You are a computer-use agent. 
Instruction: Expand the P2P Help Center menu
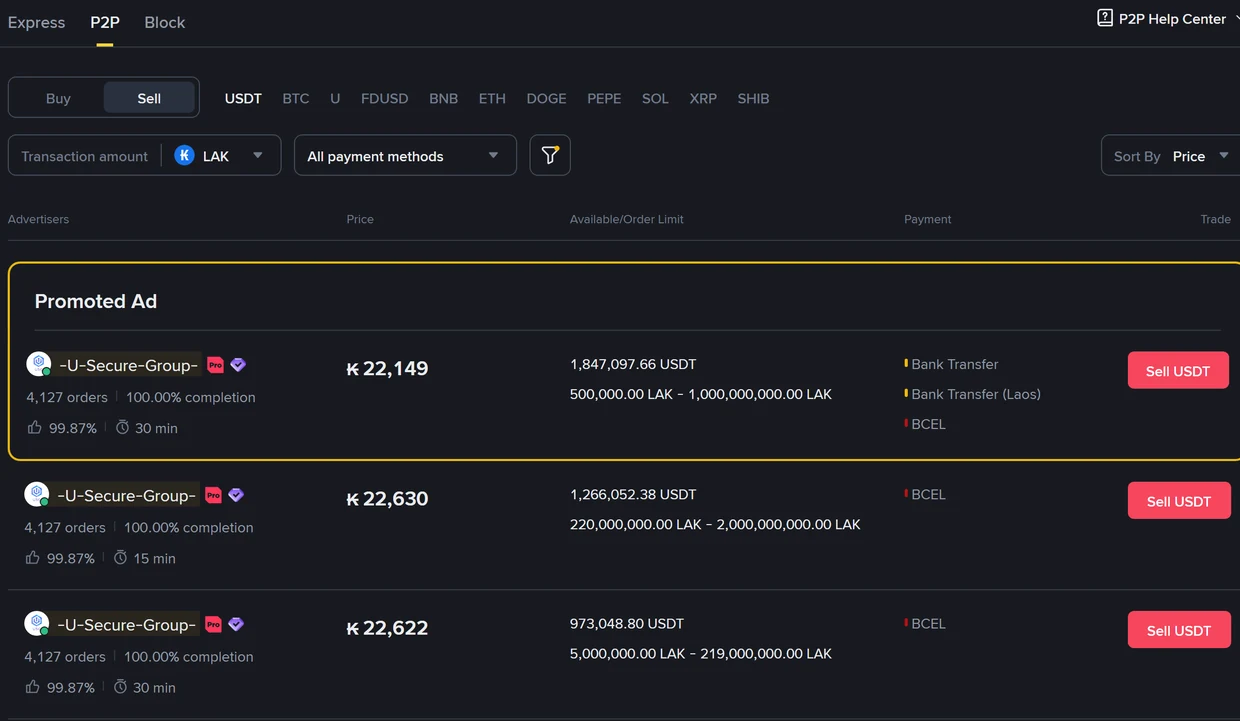1168,18
